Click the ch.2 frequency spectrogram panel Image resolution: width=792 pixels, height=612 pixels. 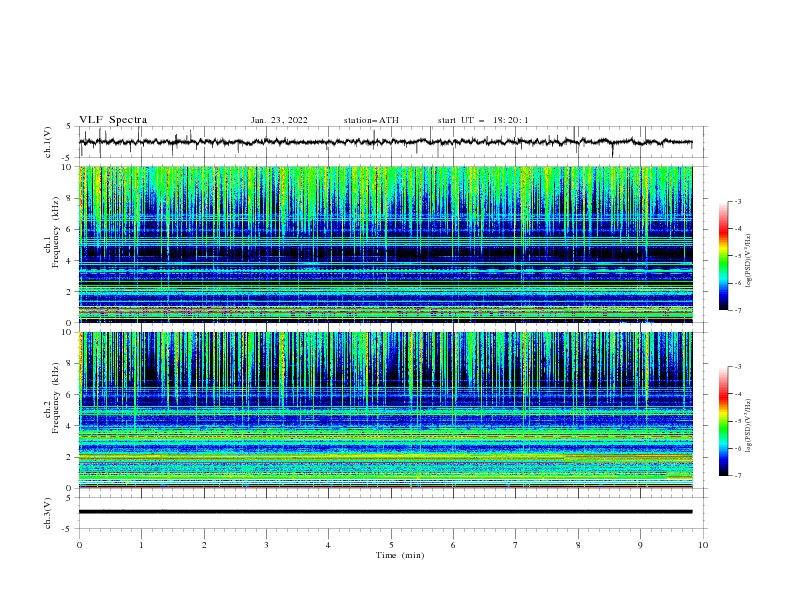(385, 410)
